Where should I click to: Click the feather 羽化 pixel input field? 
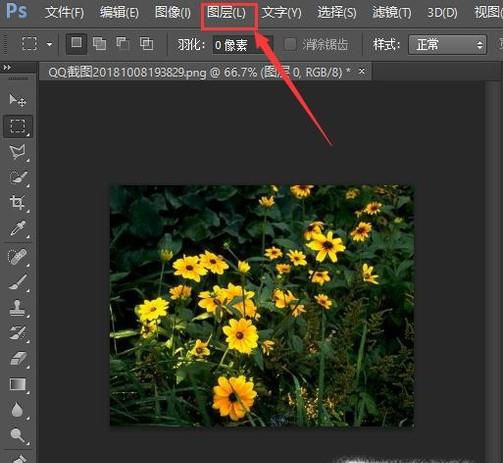(x=242, y=45)
